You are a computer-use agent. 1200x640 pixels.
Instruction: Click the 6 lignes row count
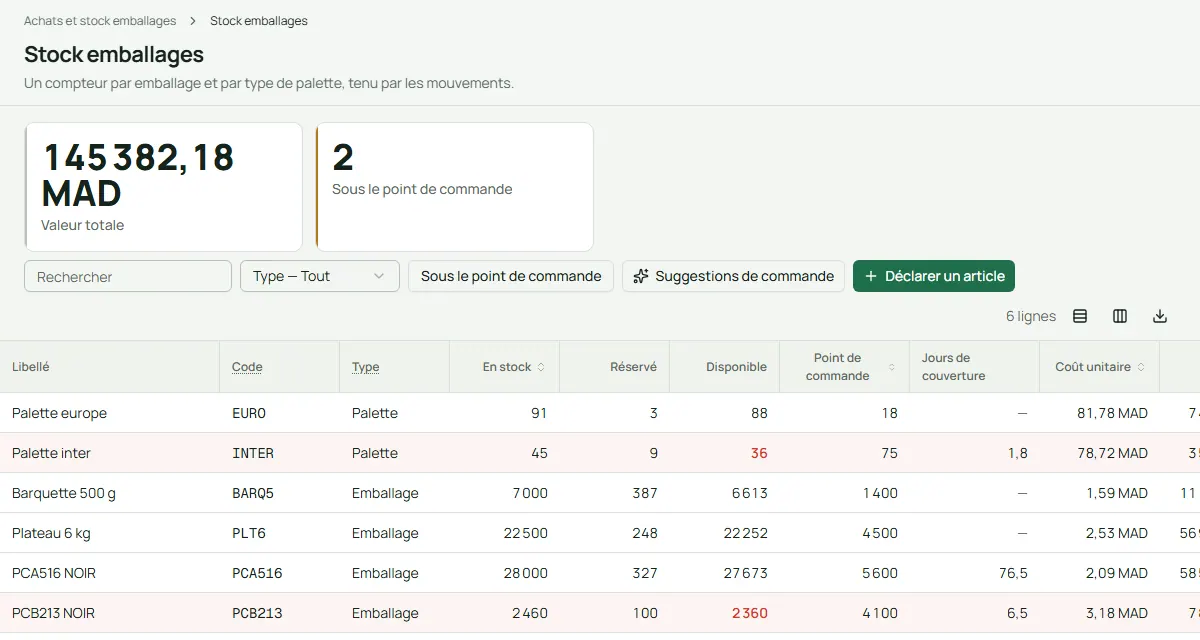[1031, 316]
